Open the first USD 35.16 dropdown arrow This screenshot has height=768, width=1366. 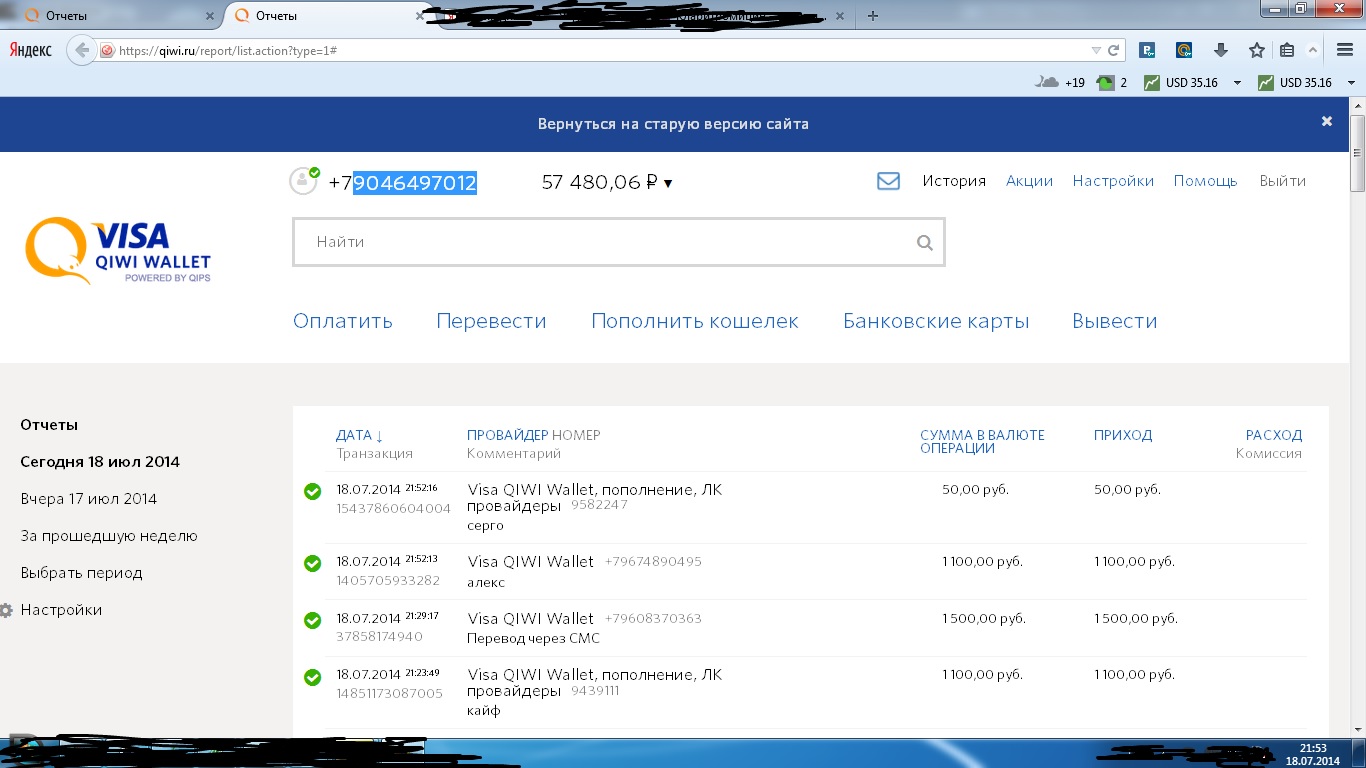pyautogui.click(x=1237, y=83)
